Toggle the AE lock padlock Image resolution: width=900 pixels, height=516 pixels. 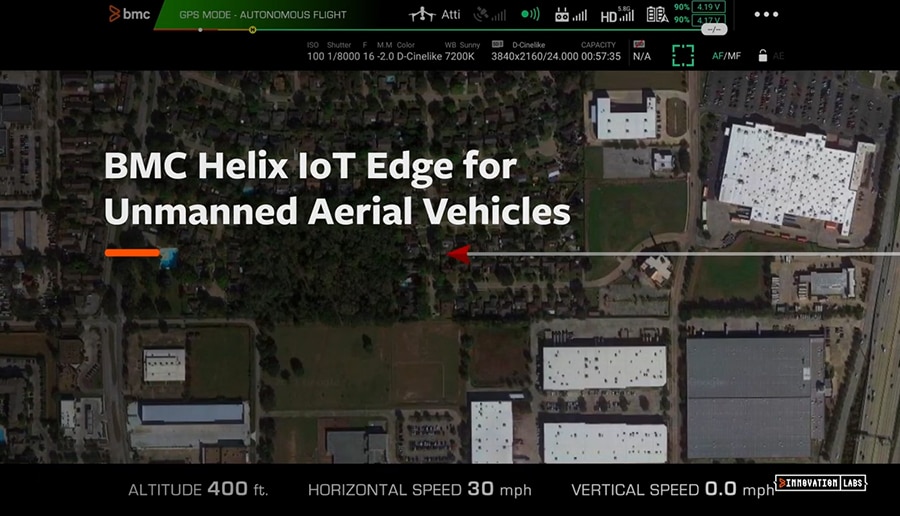pyautogui.click(x=763, y=56)
